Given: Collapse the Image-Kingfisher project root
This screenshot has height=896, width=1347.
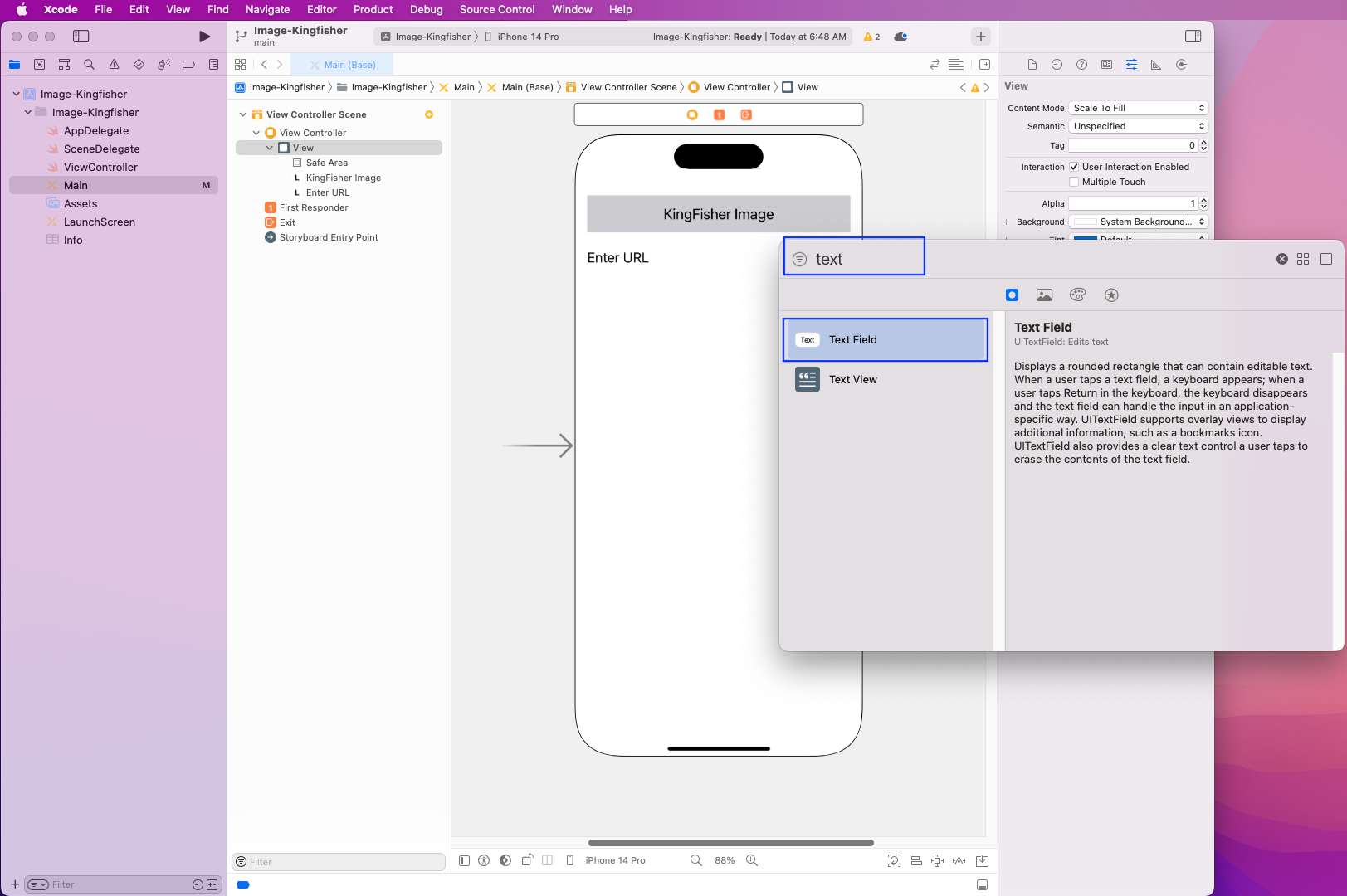Looking at the screenshot, I should [x=16, y=94].
